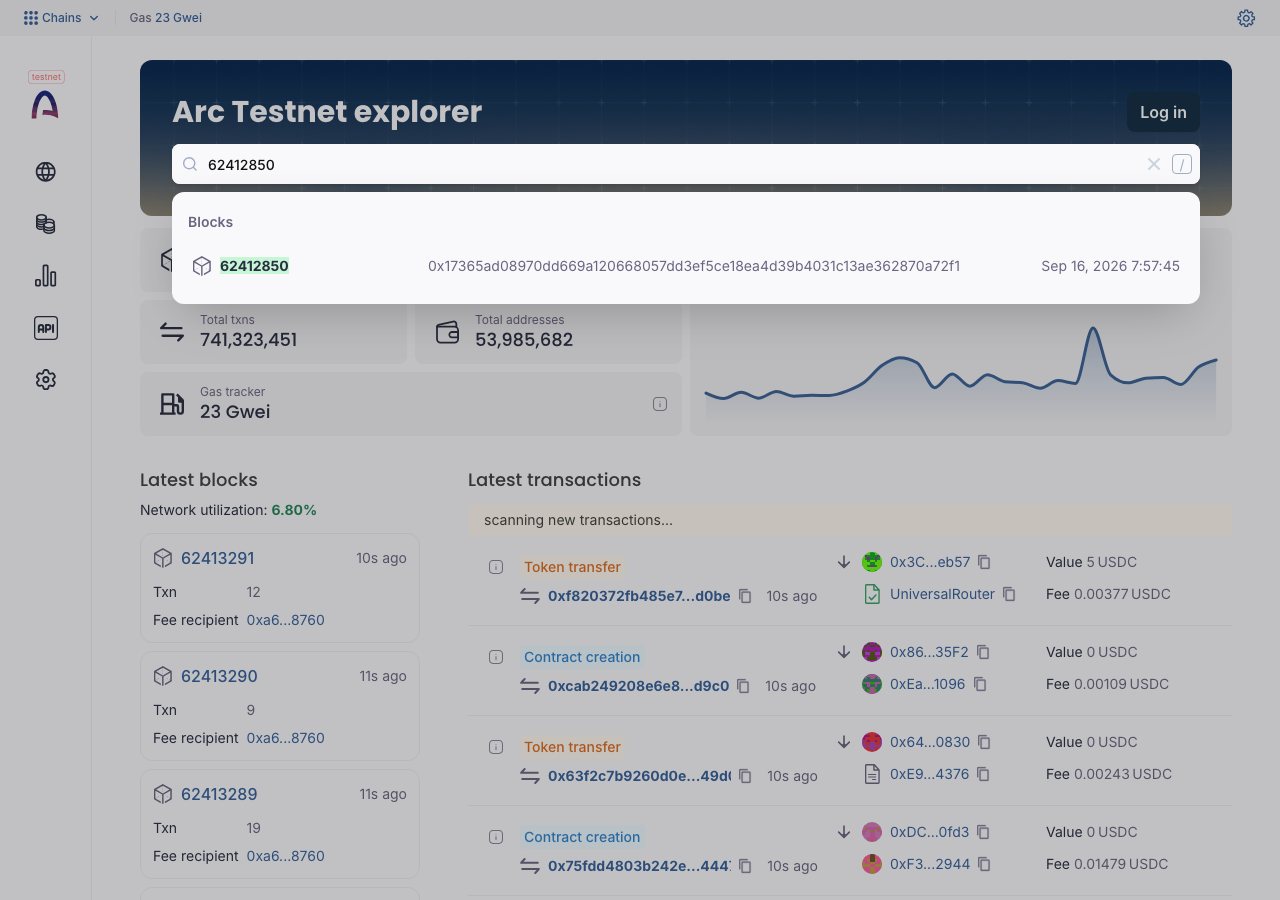1280x900 pixels.
Task: Copy transaction hash 0x63f2c7b9260d0e
Action: 745,776
